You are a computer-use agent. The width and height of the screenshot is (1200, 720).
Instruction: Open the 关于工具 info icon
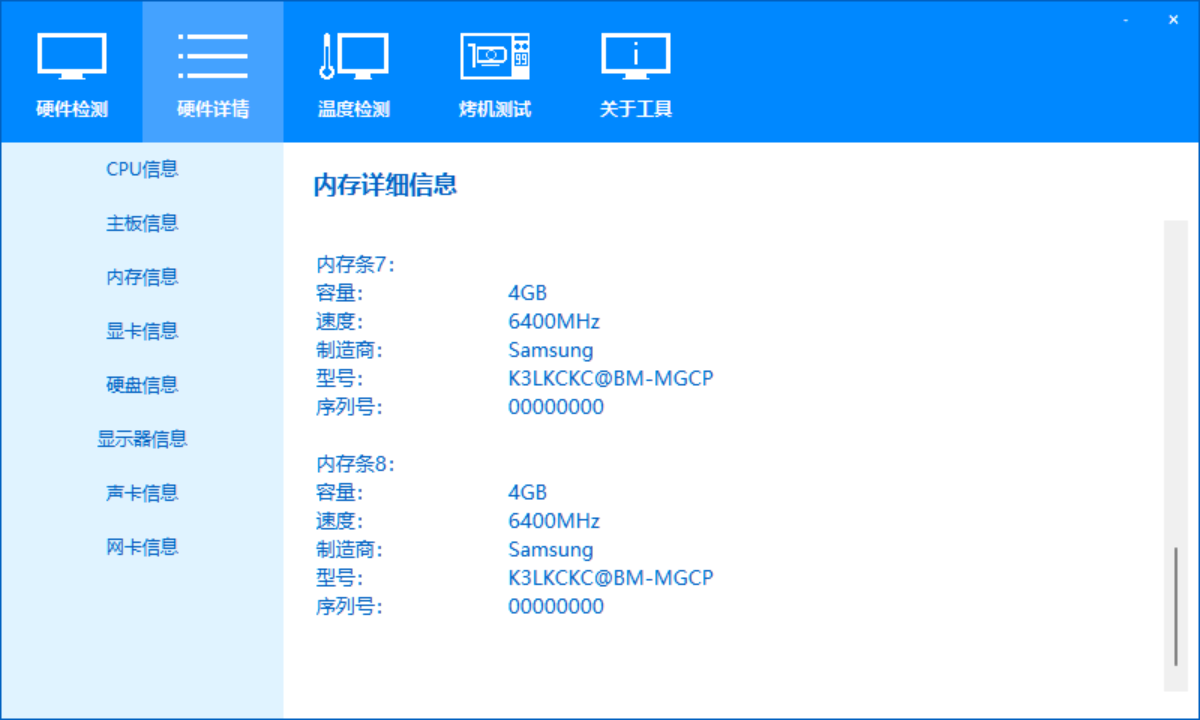pos(636,56)
